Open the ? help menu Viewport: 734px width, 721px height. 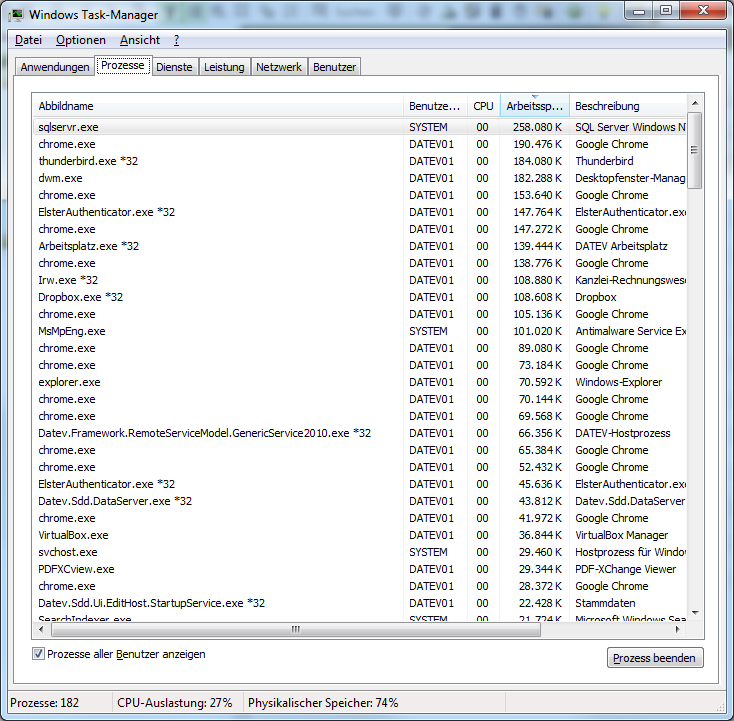coord(176,40)
